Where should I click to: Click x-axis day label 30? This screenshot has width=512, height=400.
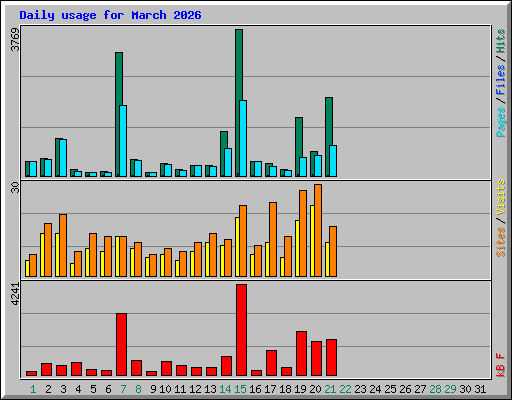(x=465, y=389)
